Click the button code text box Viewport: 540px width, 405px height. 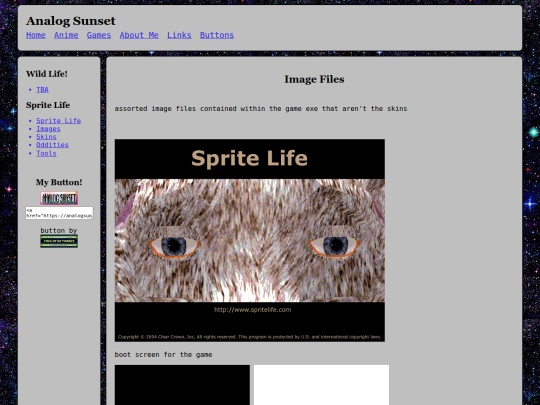pos(59,213)
